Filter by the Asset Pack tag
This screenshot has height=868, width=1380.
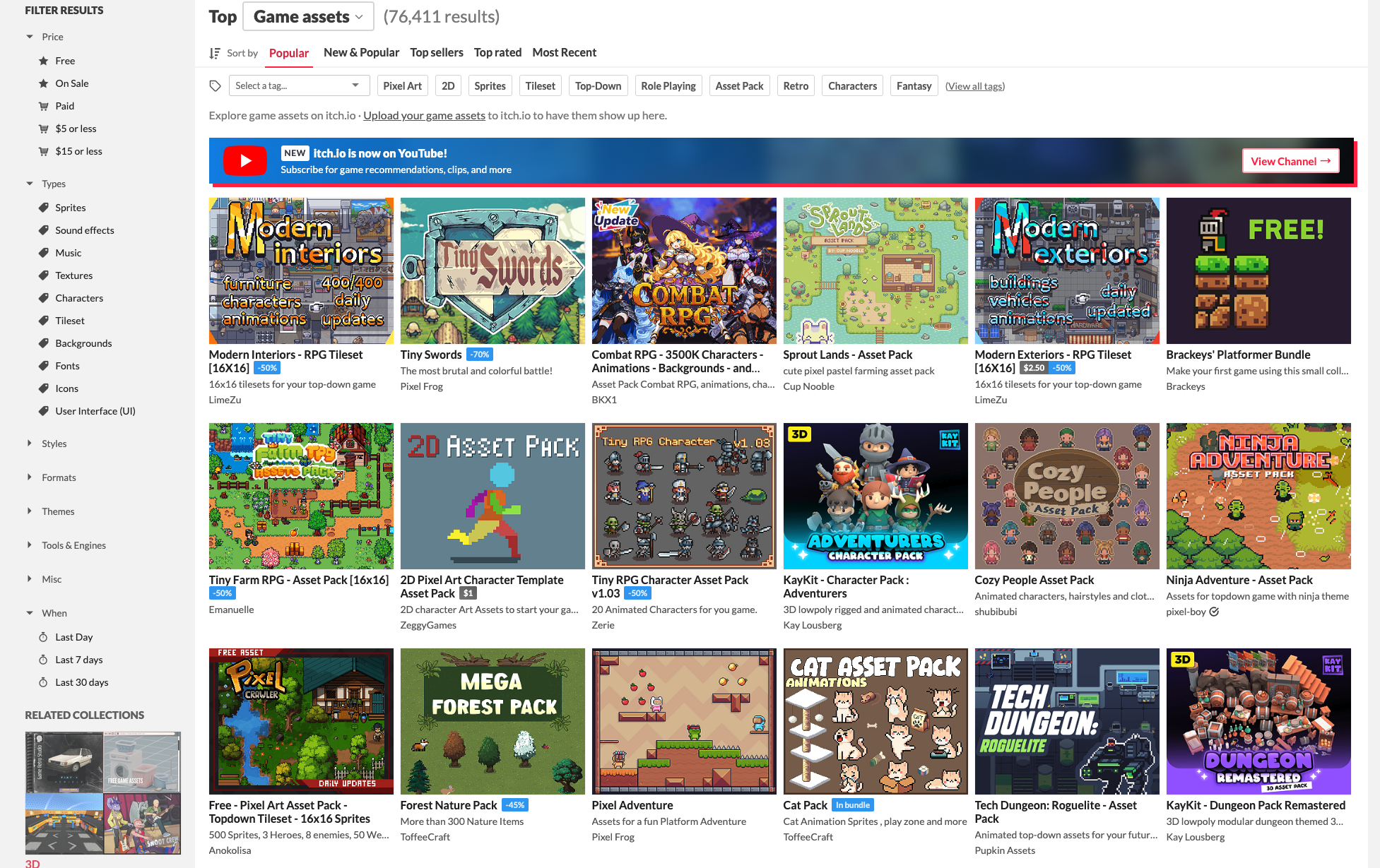coord(739,86)
